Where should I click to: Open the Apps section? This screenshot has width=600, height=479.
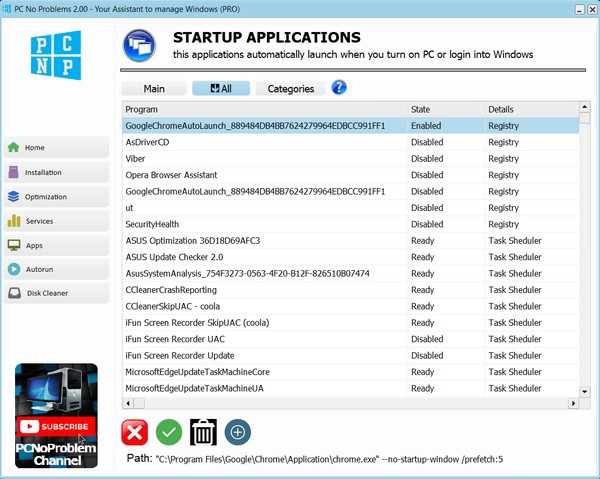(56, 246)
